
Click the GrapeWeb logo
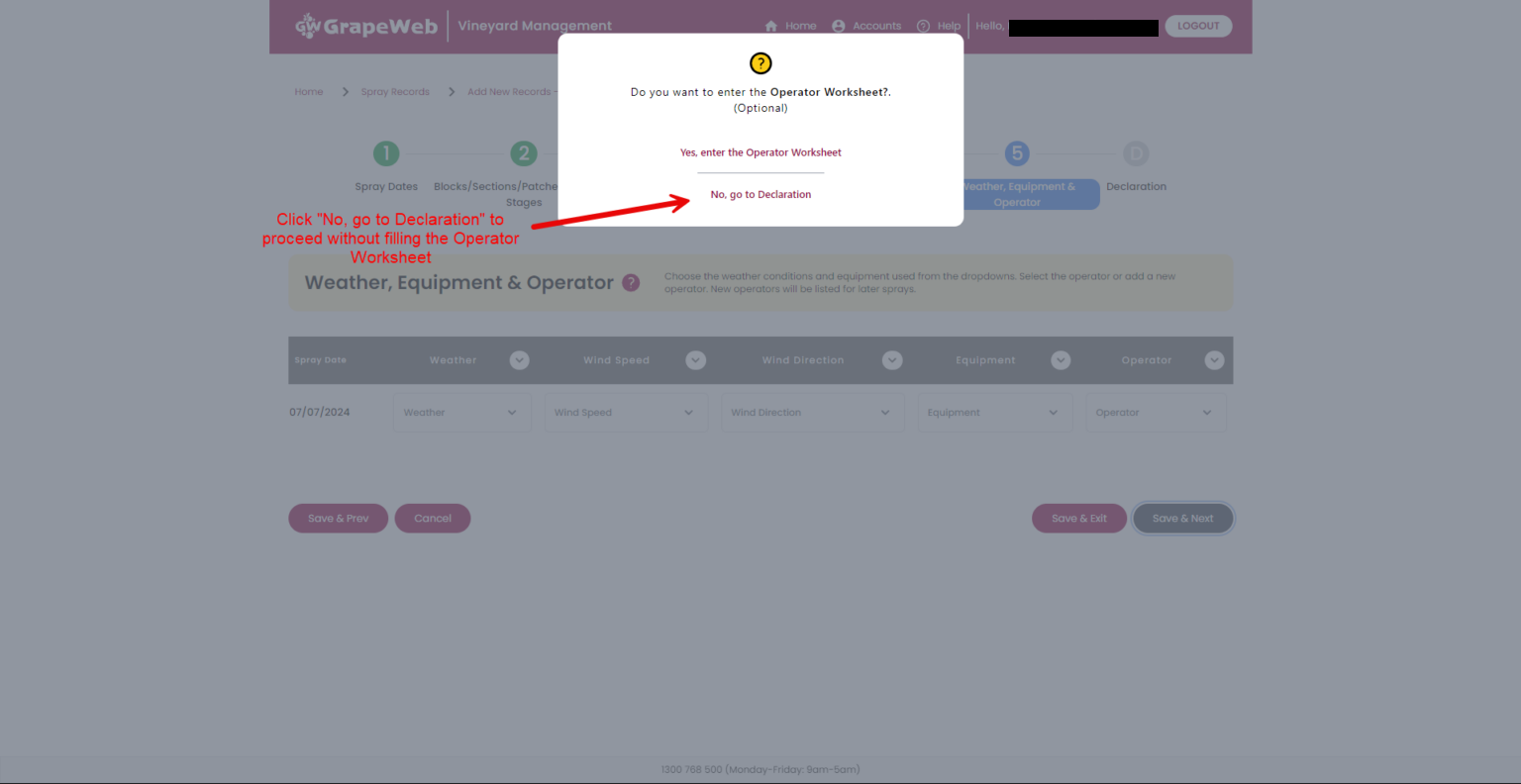click(x=366, y=26)
